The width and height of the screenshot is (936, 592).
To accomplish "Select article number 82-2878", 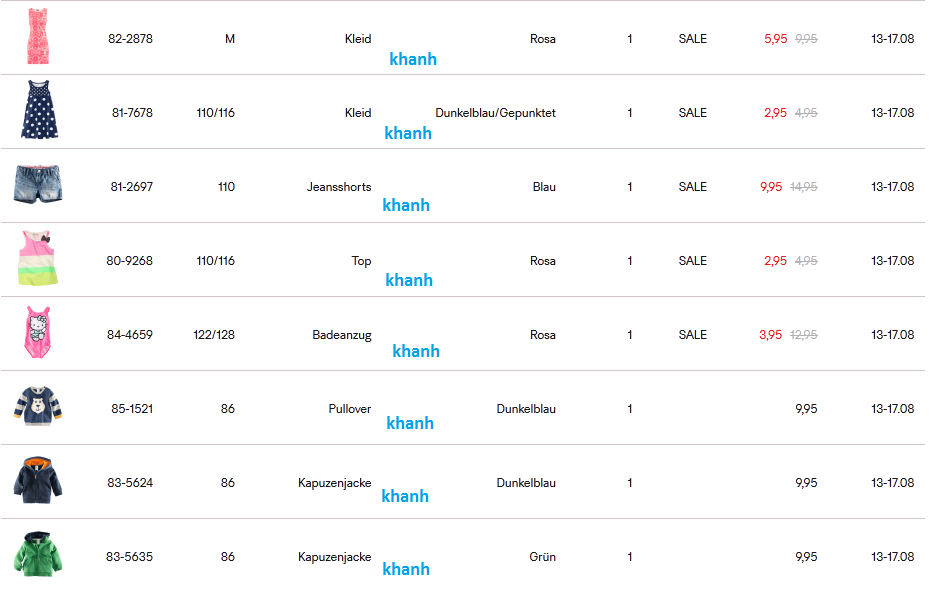I will coord(130,39).
